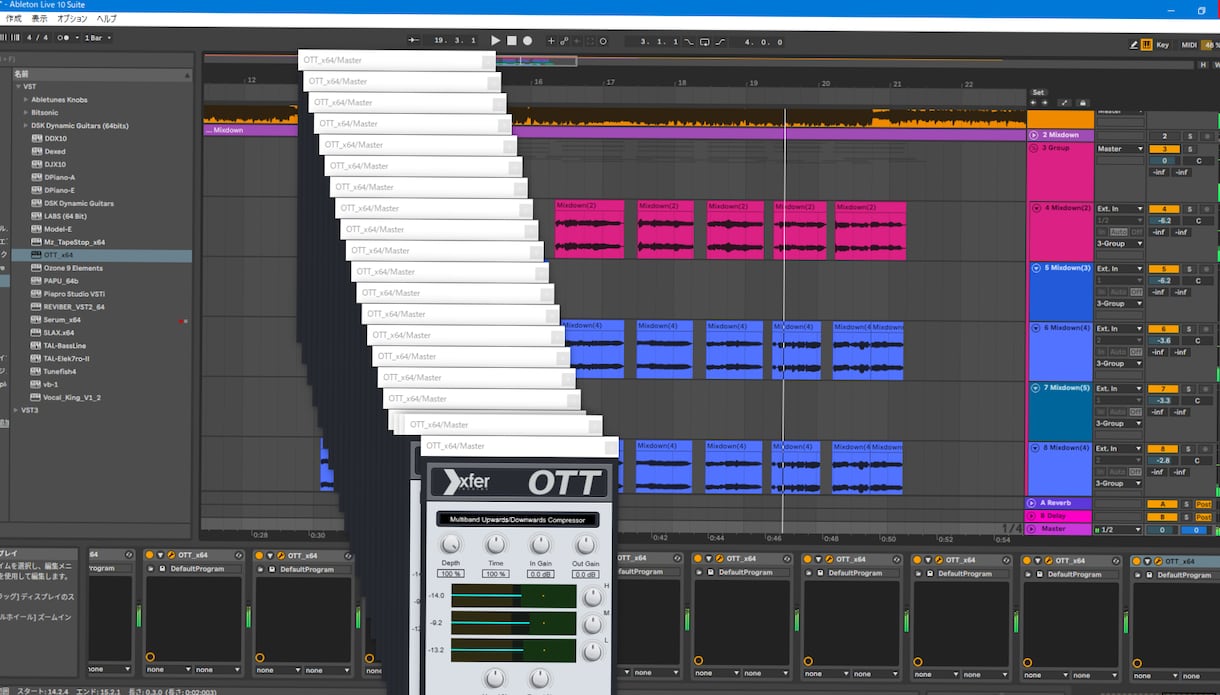Enable the Punch-In switch

click(x=688, y=42)
